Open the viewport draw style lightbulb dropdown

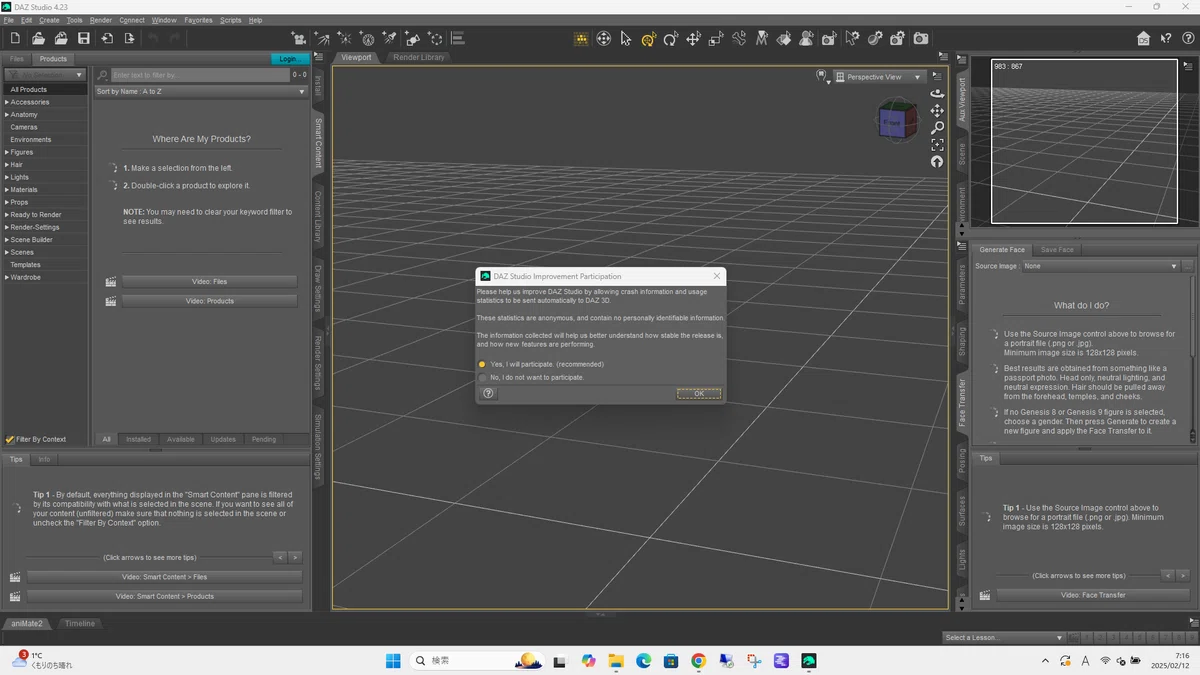coord(822,76)
